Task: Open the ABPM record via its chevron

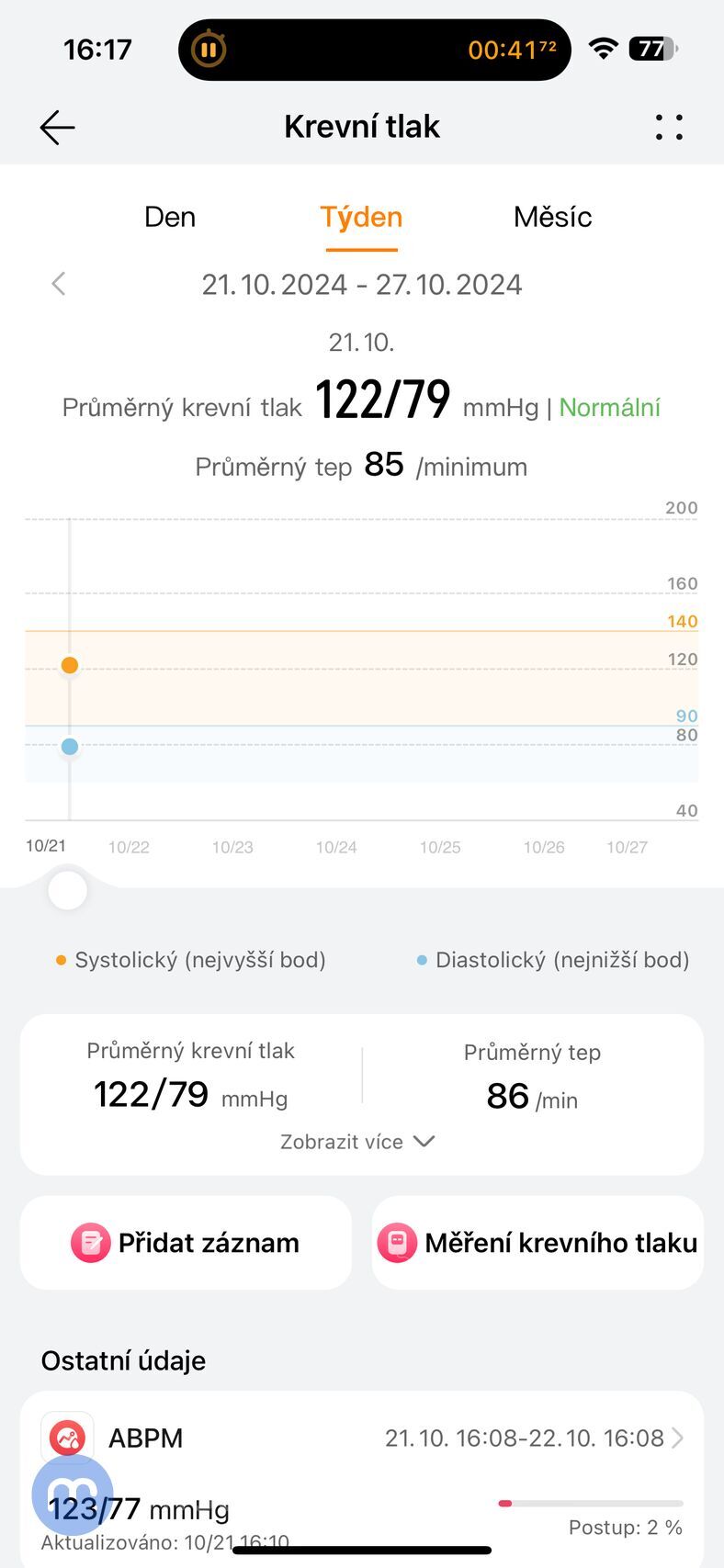Action: [680, 1438]
